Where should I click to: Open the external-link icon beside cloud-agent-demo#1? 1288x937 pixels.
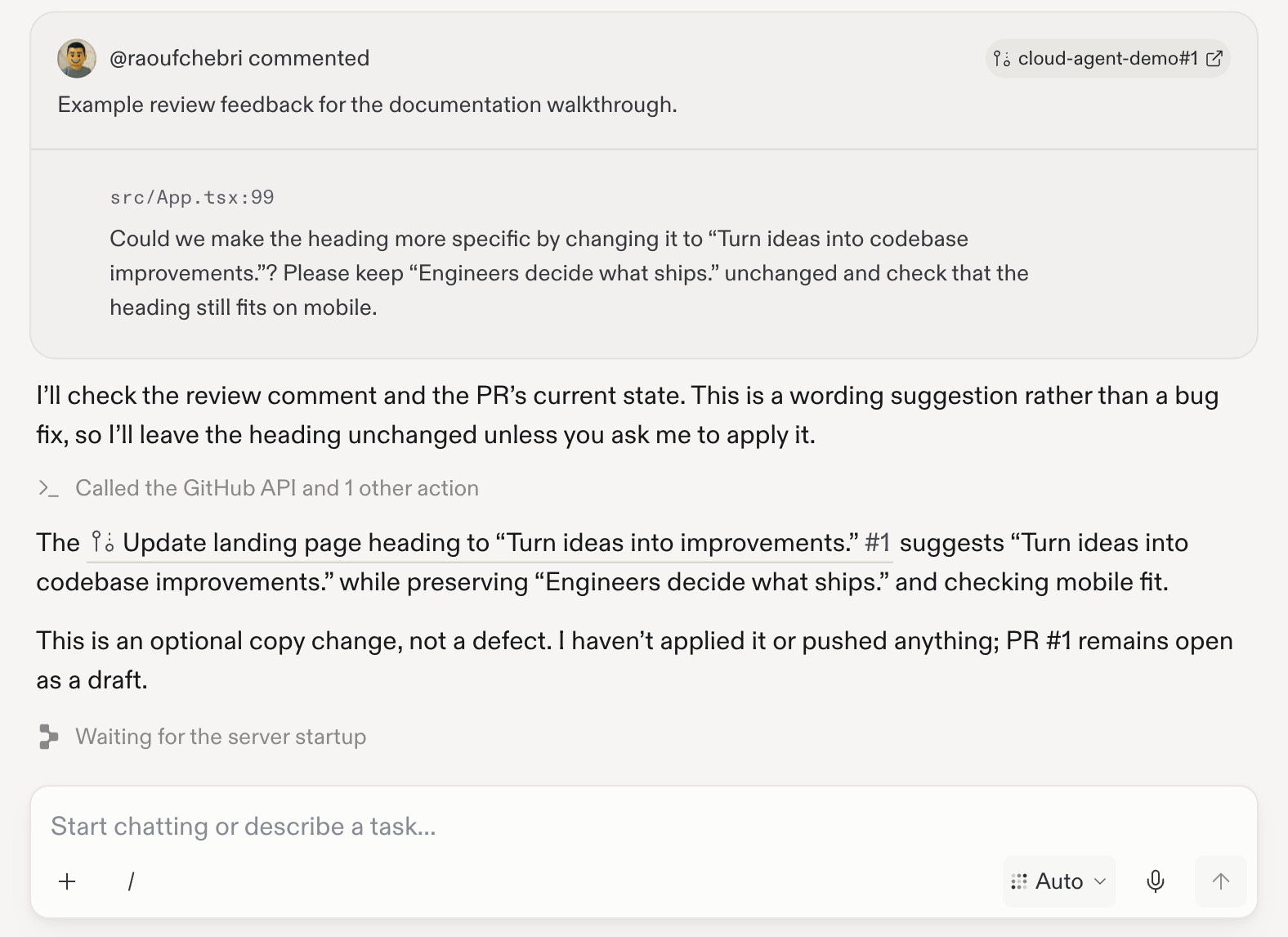tap(1214, 59)
